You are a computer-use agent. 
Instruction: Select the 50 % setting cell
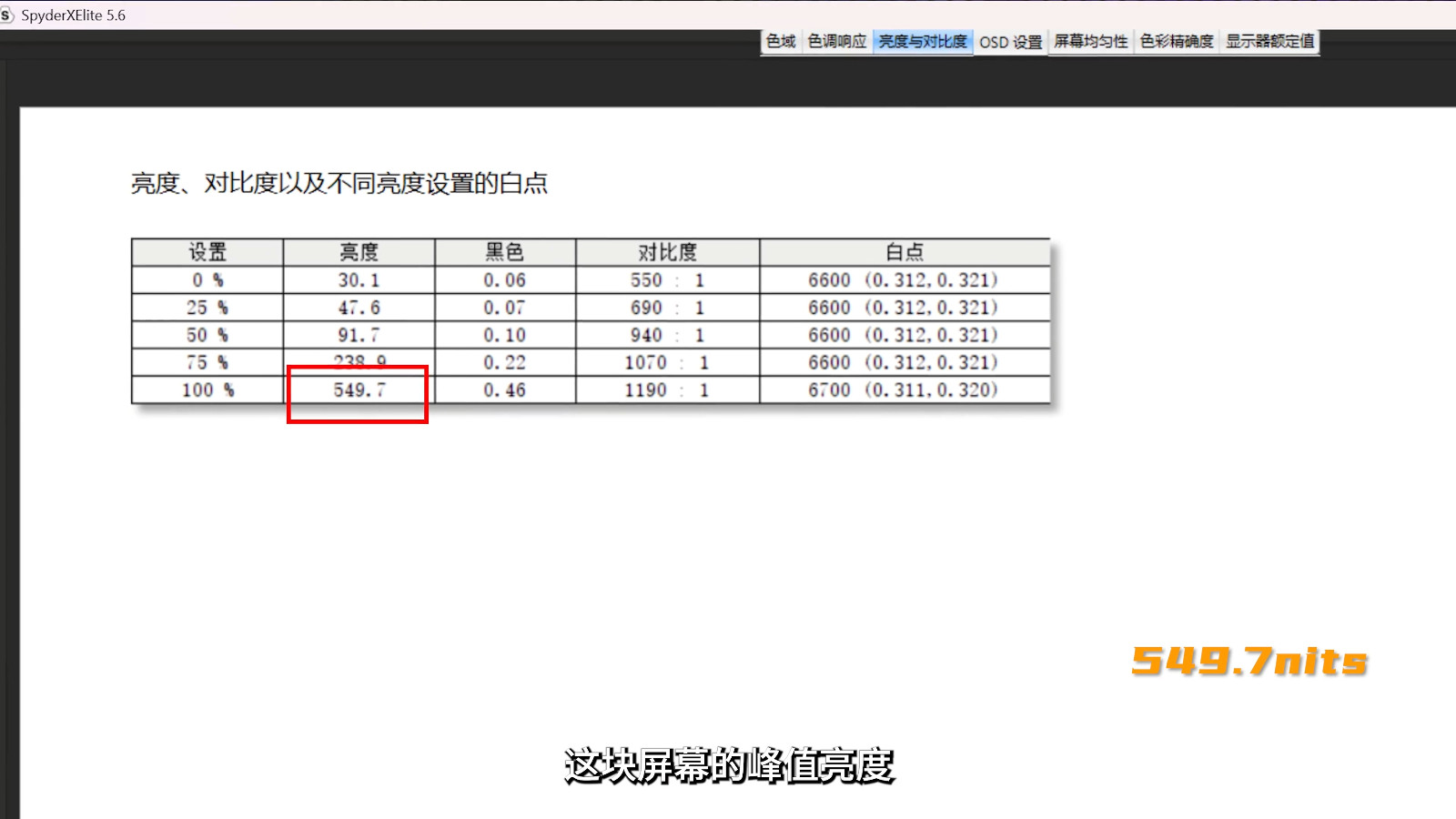pos(207,335)
